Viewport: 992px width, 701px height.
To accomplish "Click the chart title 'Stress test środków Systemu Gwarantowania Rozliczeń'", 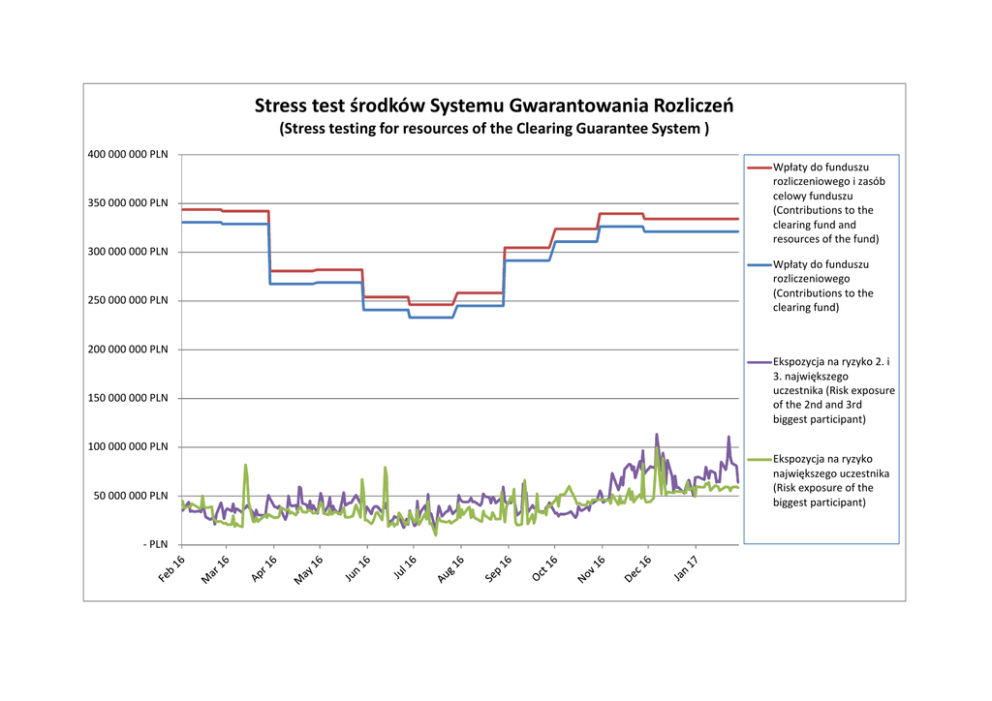I will click(495, 106).
